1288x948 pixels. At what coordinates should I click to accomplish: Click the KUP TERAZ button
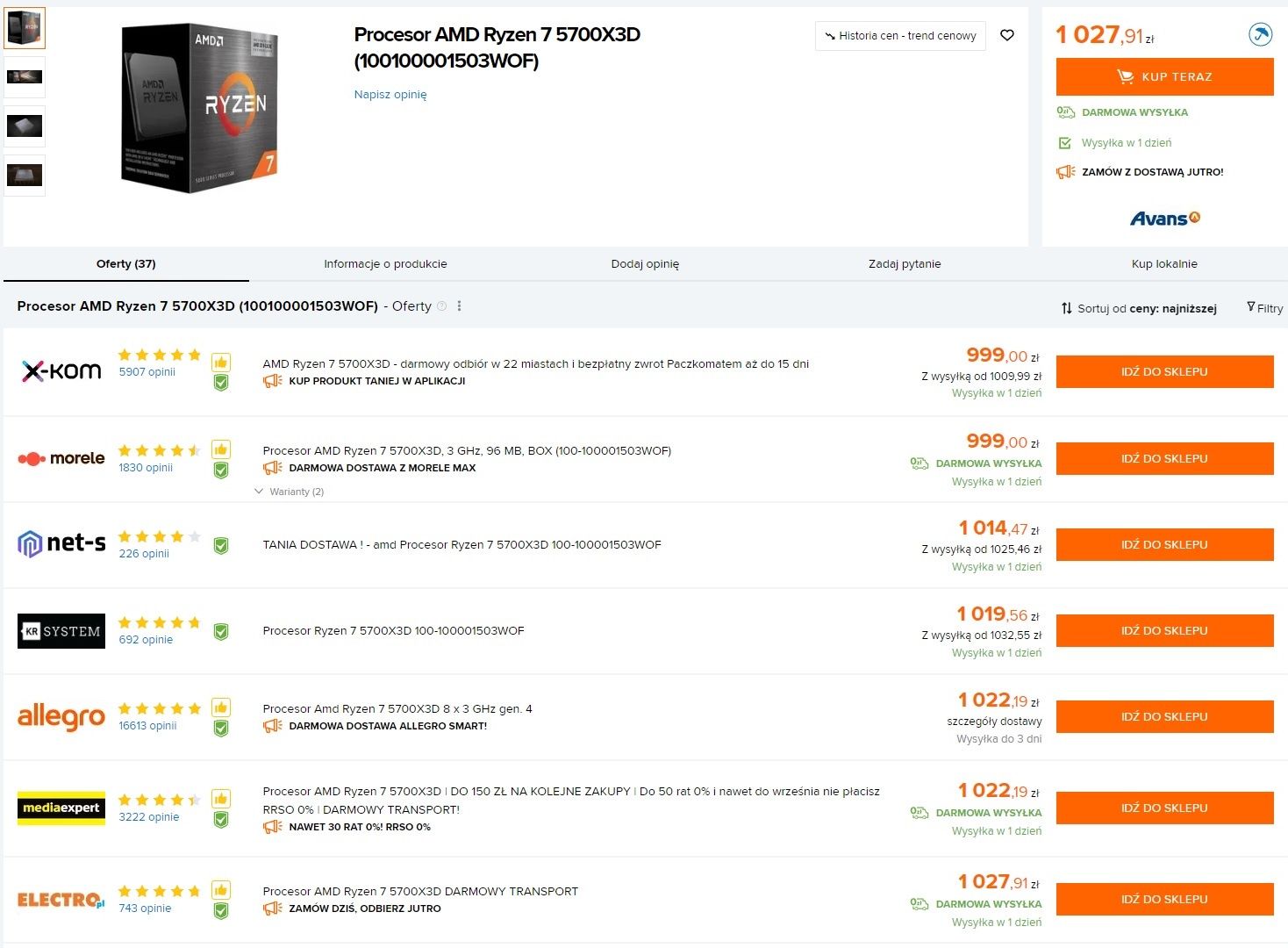point(1164,76)
